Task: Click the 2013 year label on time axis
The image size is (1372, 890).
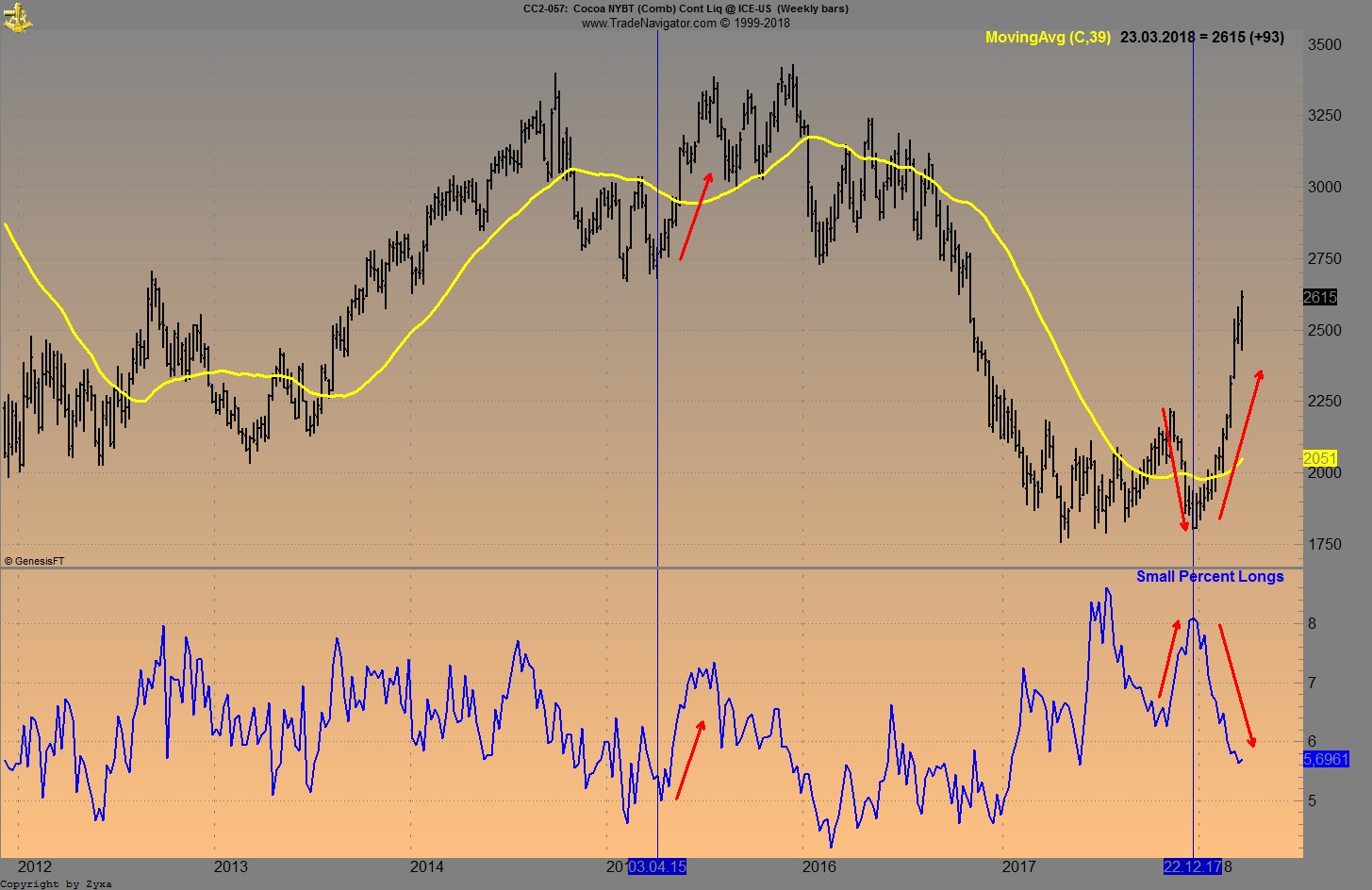Action: [x=231, y=867]
